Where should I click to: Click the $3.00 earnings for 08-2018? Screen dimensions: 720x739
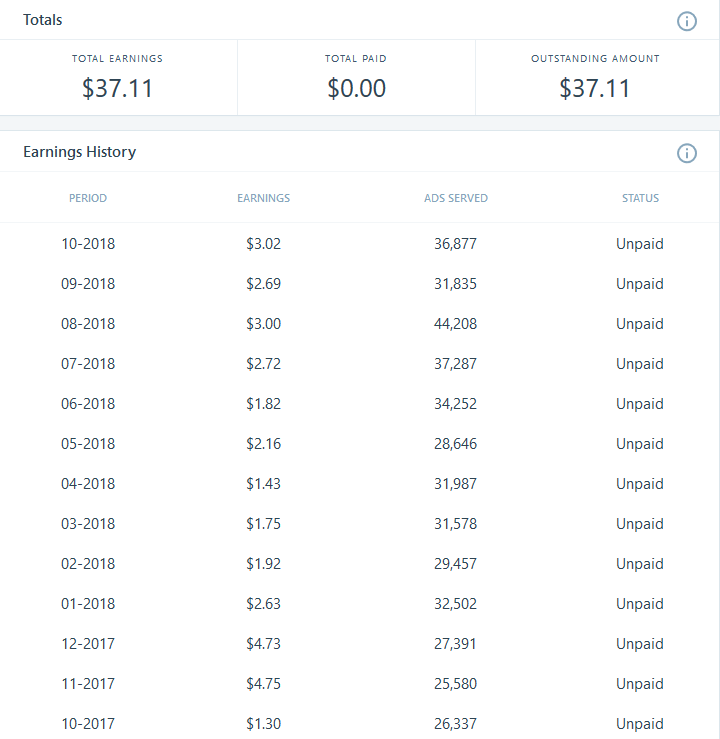(x=264, y=324)
